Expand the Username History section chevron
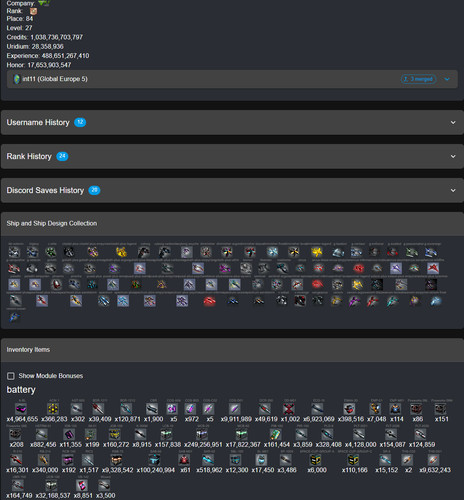The width and height of the screenshot is (464, 500). [453, 122]
